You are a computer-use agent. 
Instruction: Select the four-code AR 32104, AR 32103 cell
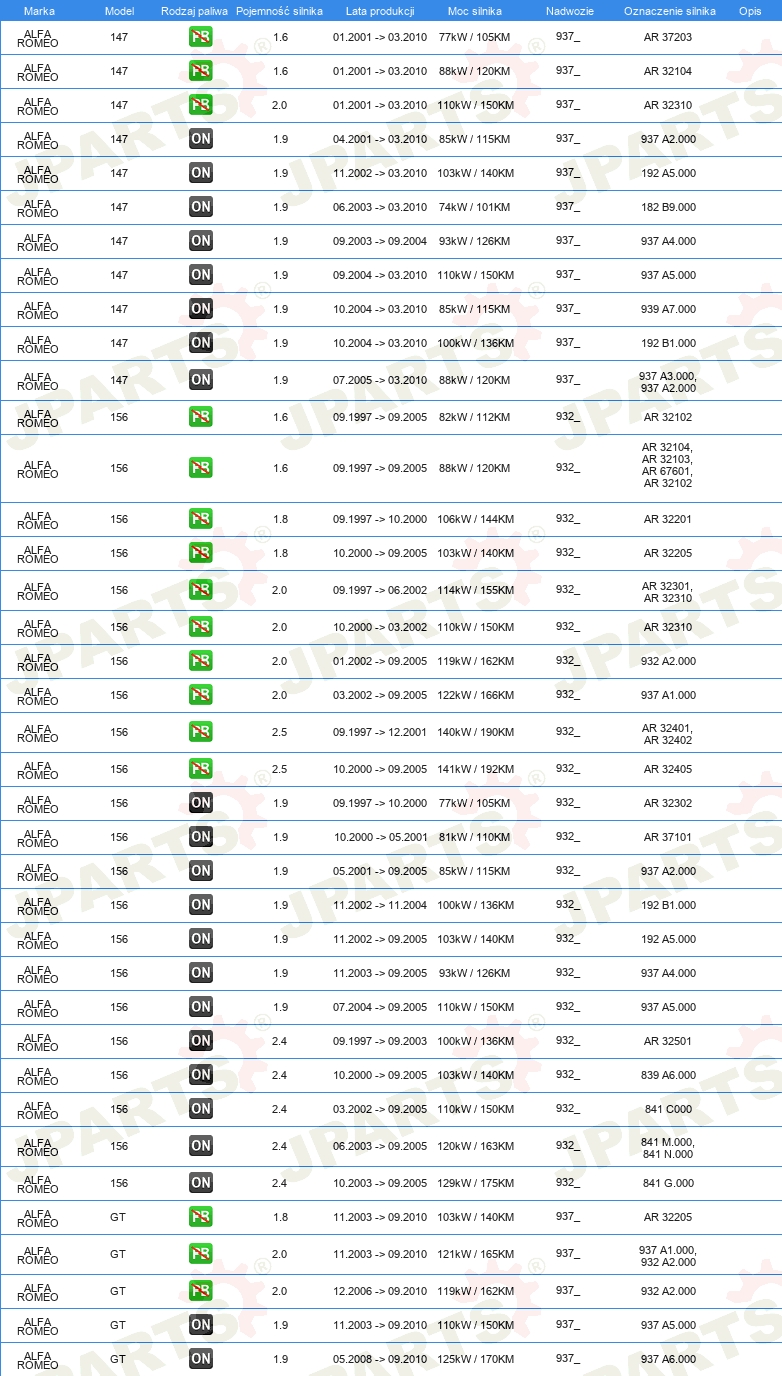(x=668, y=466)
